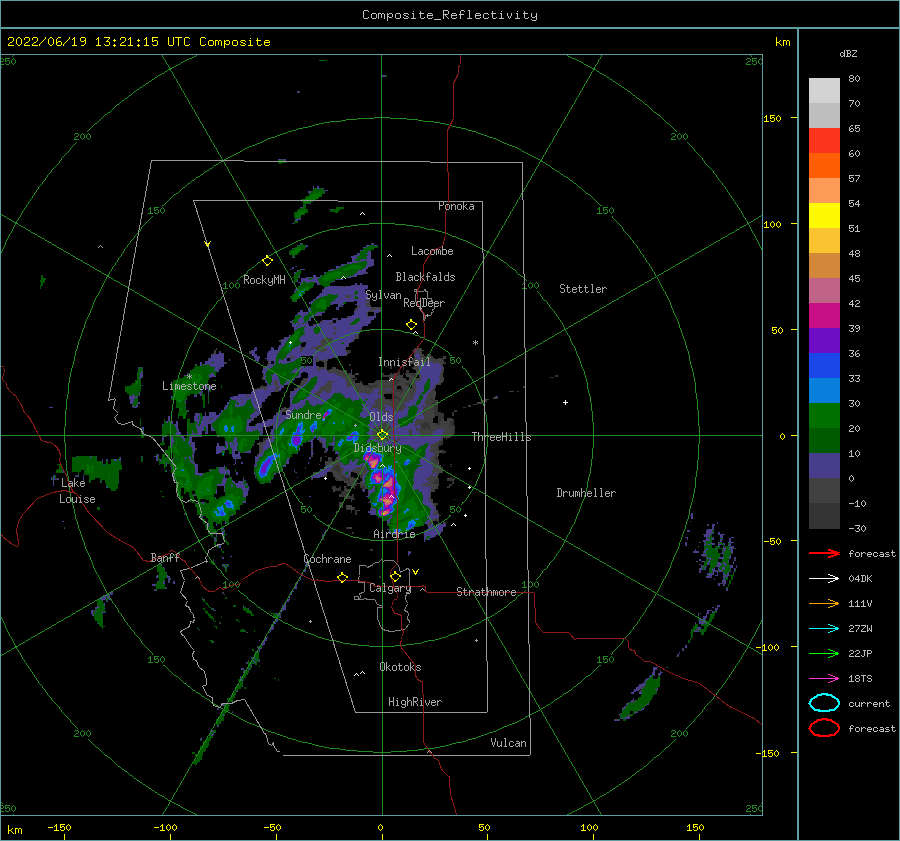Click the ThreeHills town label
900x841 pixels.
[x=502, y=437]
